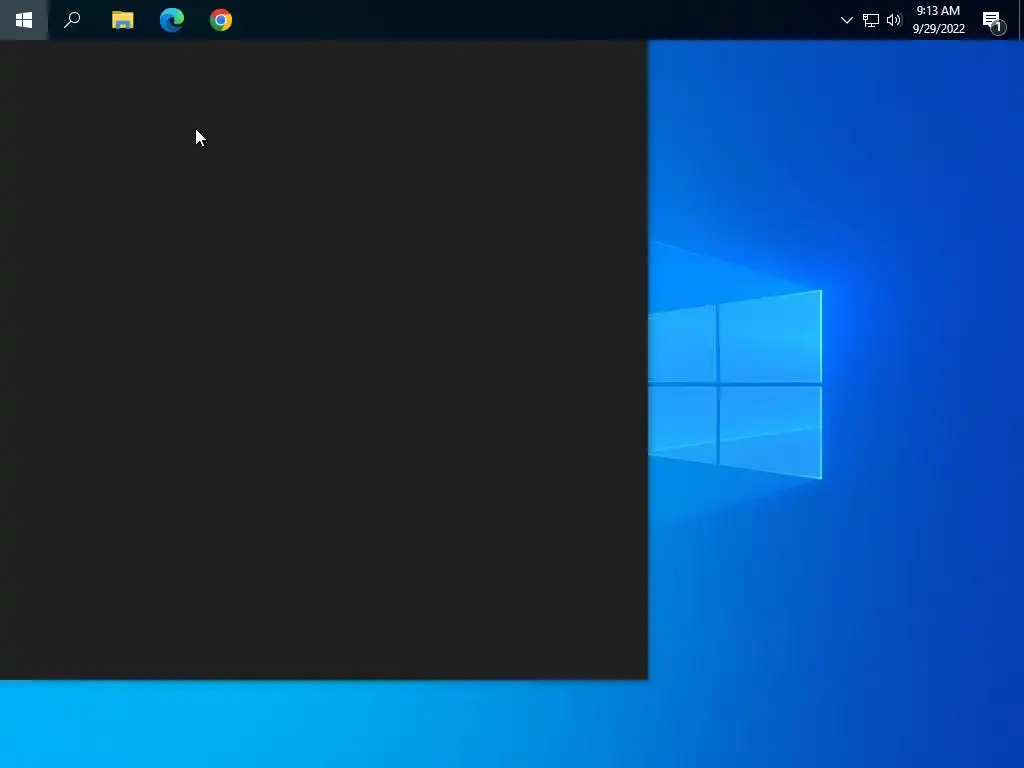Open the network status tray icon

pyautogui.click(x=871, y=20)
